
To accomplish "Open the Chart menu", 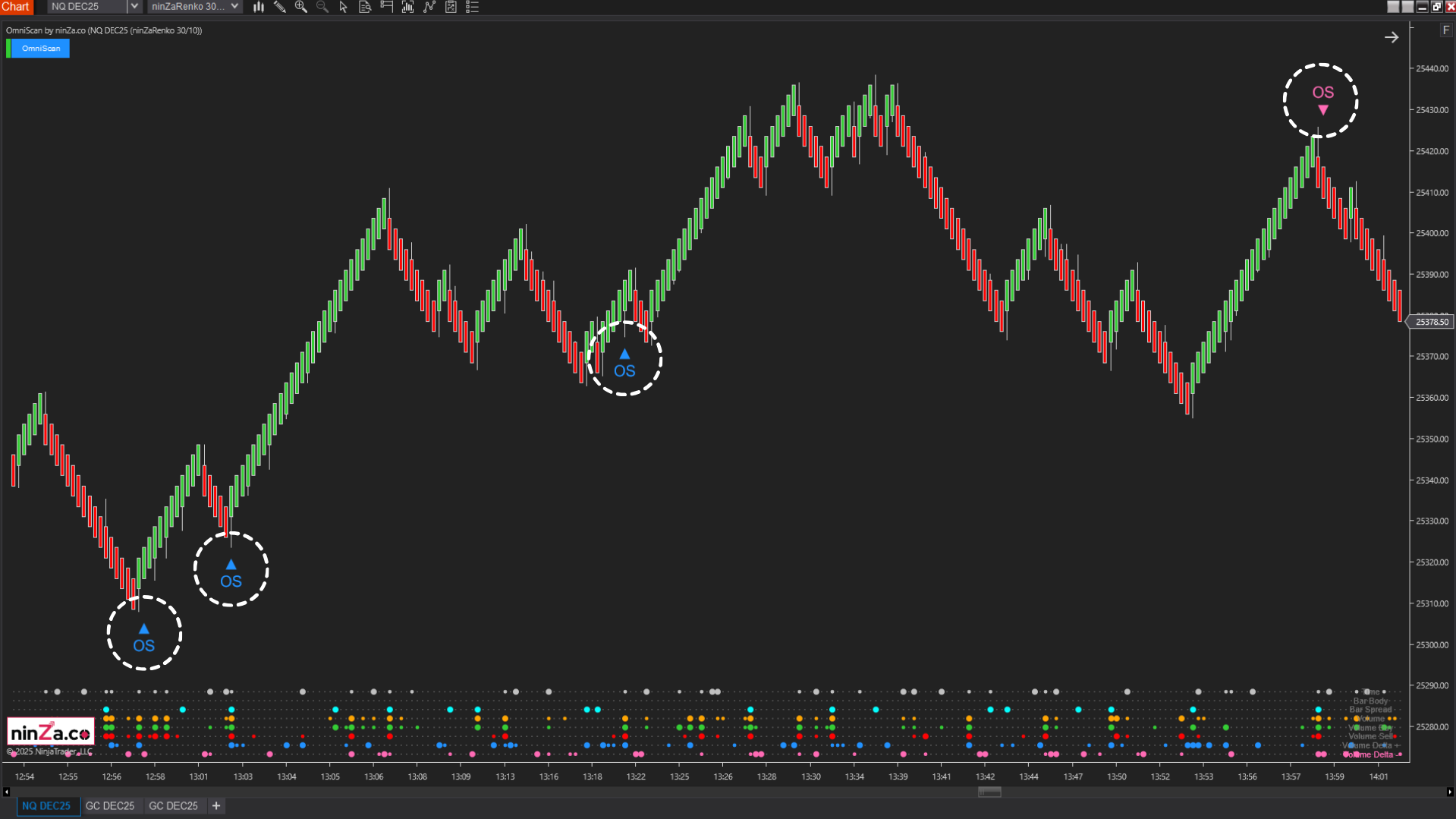I will 16,6.
